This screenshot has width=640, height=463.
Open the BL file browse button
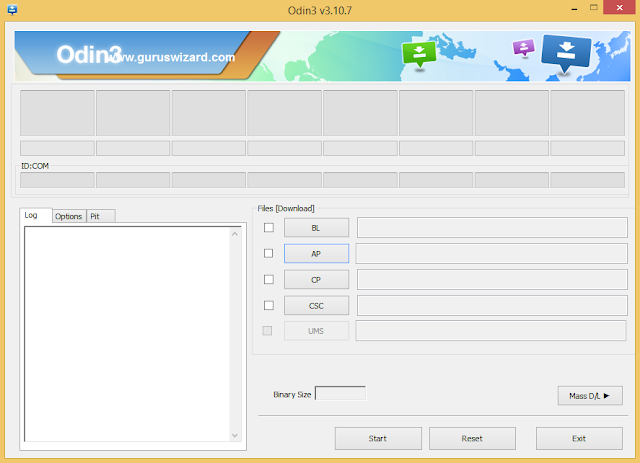(x=316, y=228)
